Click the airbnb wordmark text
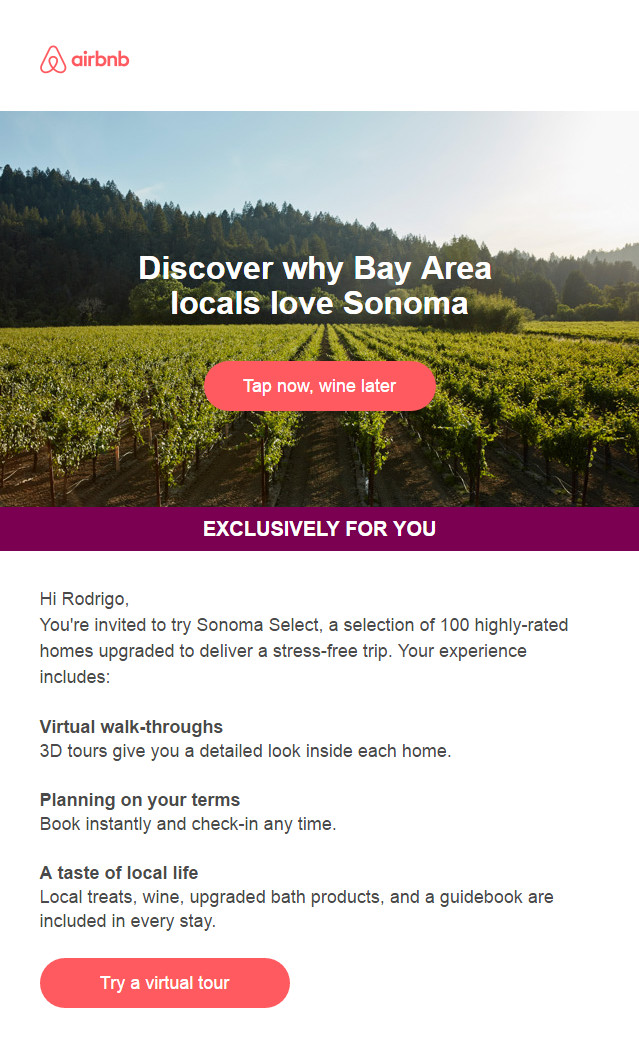 100,59
